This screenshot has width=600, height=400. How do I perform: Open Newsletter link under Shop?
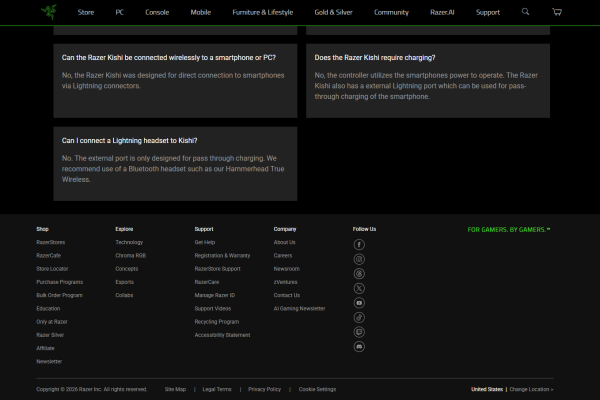pyautogui.click(x=49, y=361)
